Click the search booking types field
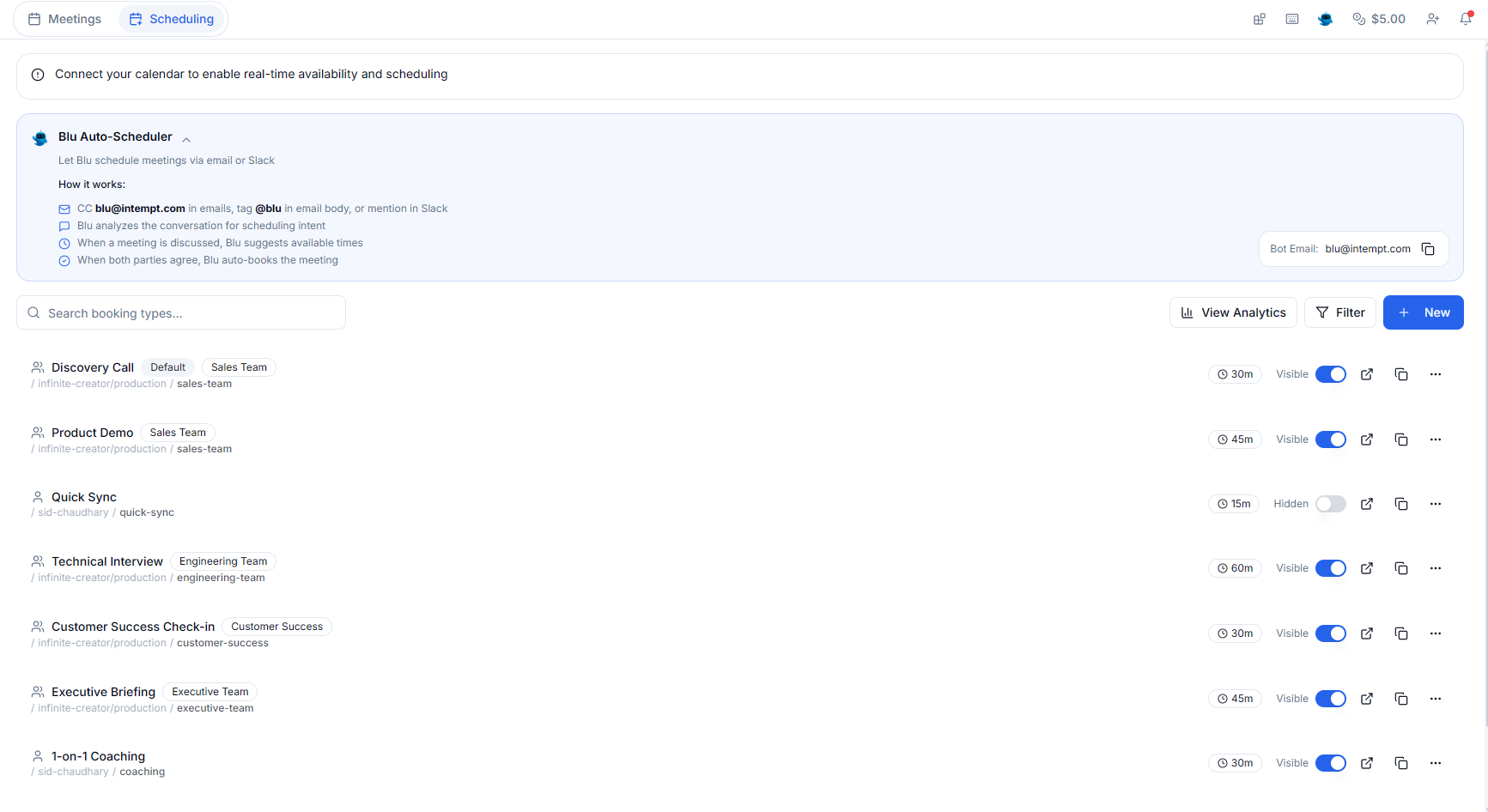The width and height of the screenshot is (1488, 812). click(x=180, y=312)
